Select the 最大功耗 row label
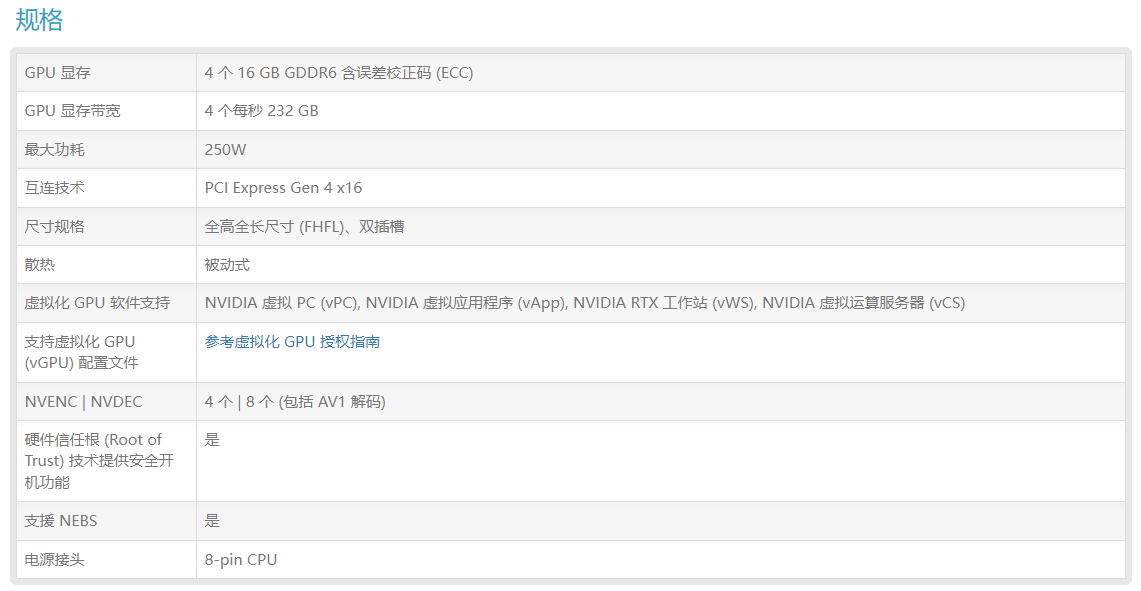 pyautogui.click(x=55, y=149)
